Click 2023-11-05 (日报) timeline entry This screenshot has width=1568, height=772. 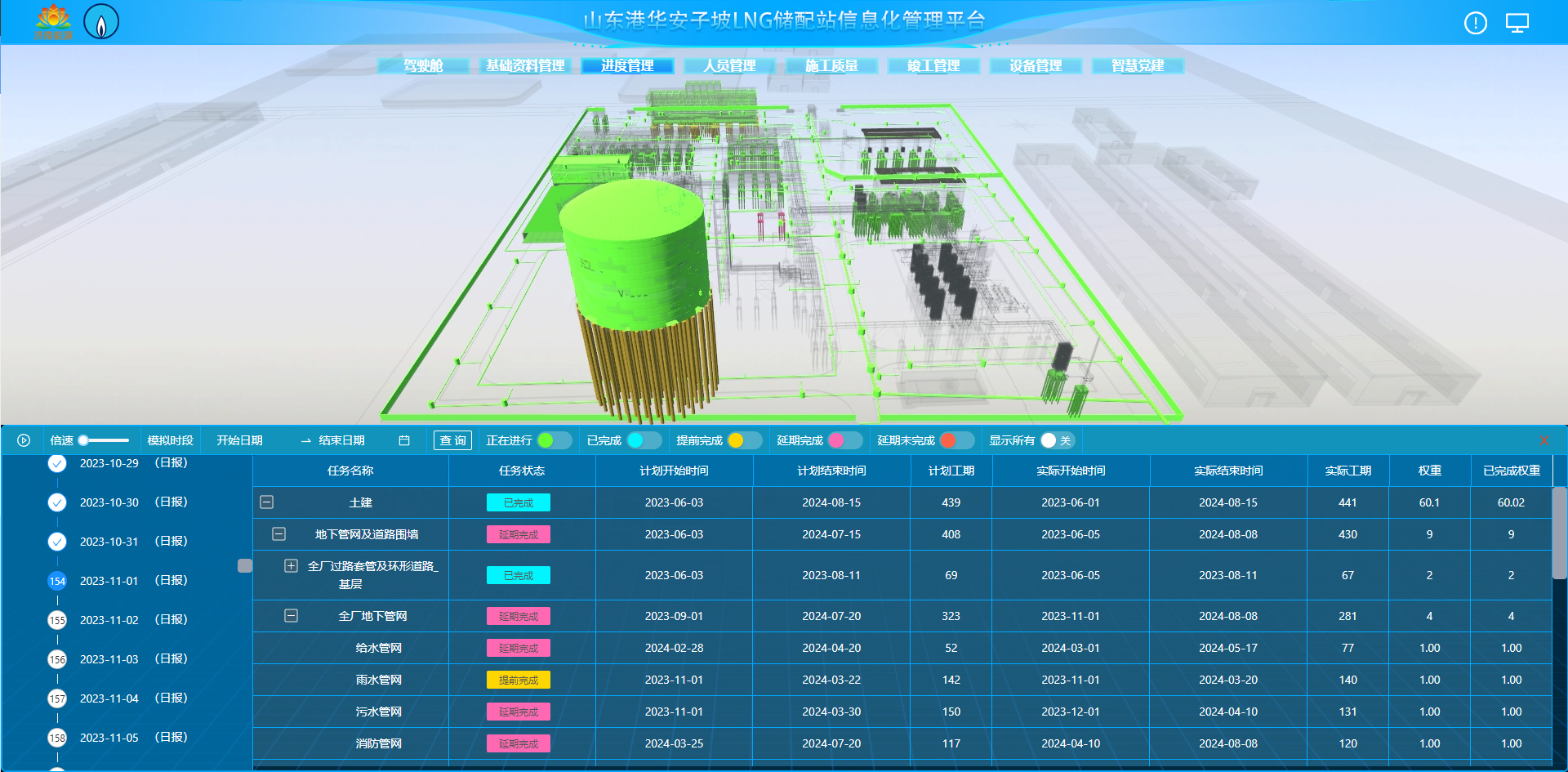click(134, 738)
